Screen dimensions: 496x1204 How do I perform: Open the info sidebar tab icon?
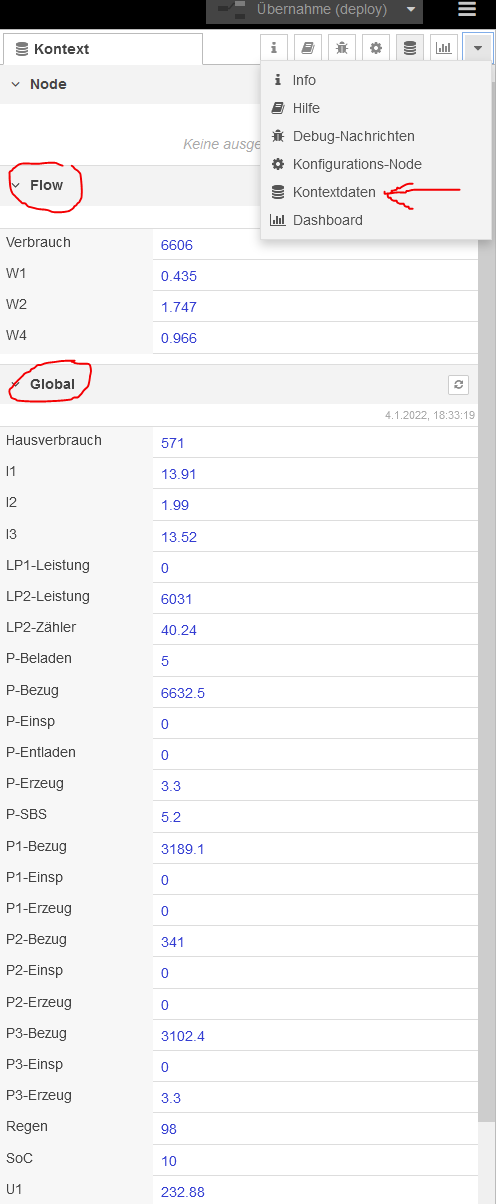[x=274, y=48]
